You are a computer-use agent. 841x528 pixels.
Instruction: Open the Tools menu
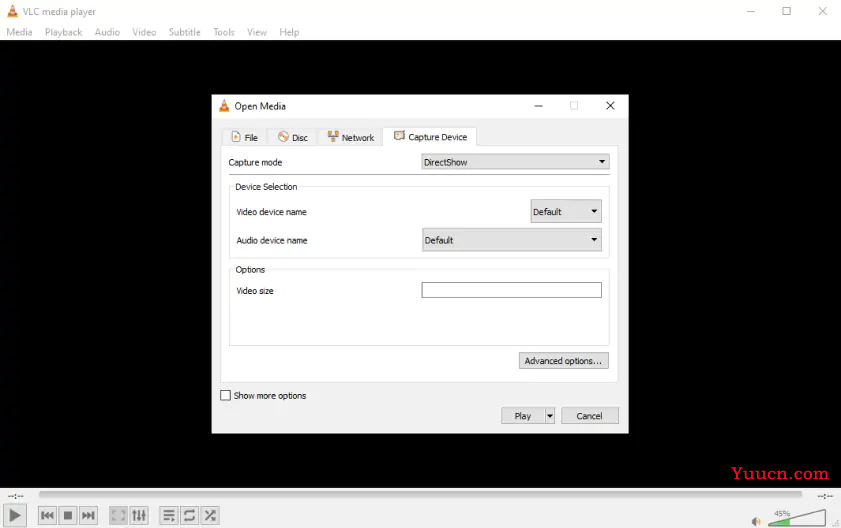click(224, 32)
